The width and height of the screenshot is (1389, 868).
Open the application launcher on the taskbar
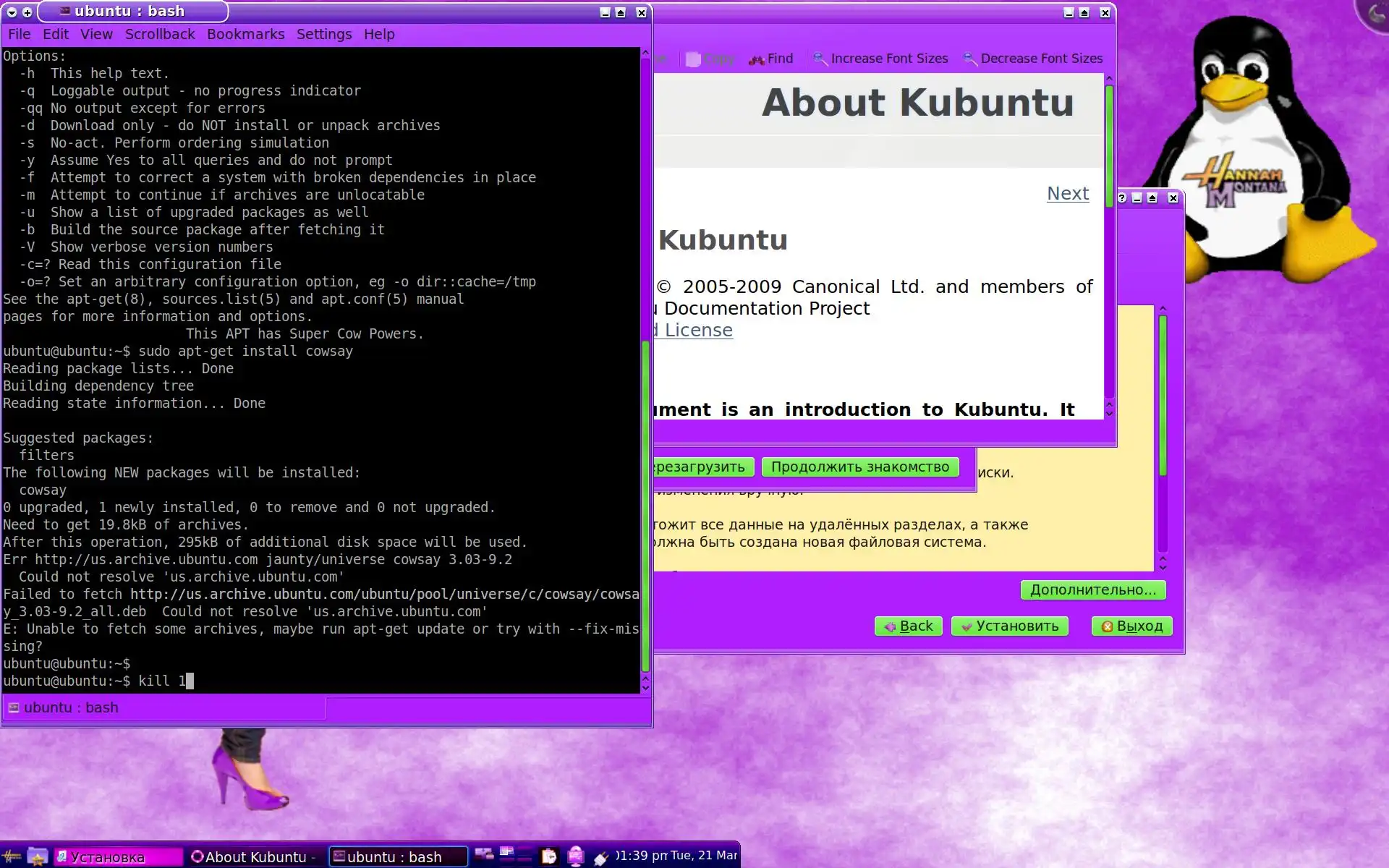[12, 856]
